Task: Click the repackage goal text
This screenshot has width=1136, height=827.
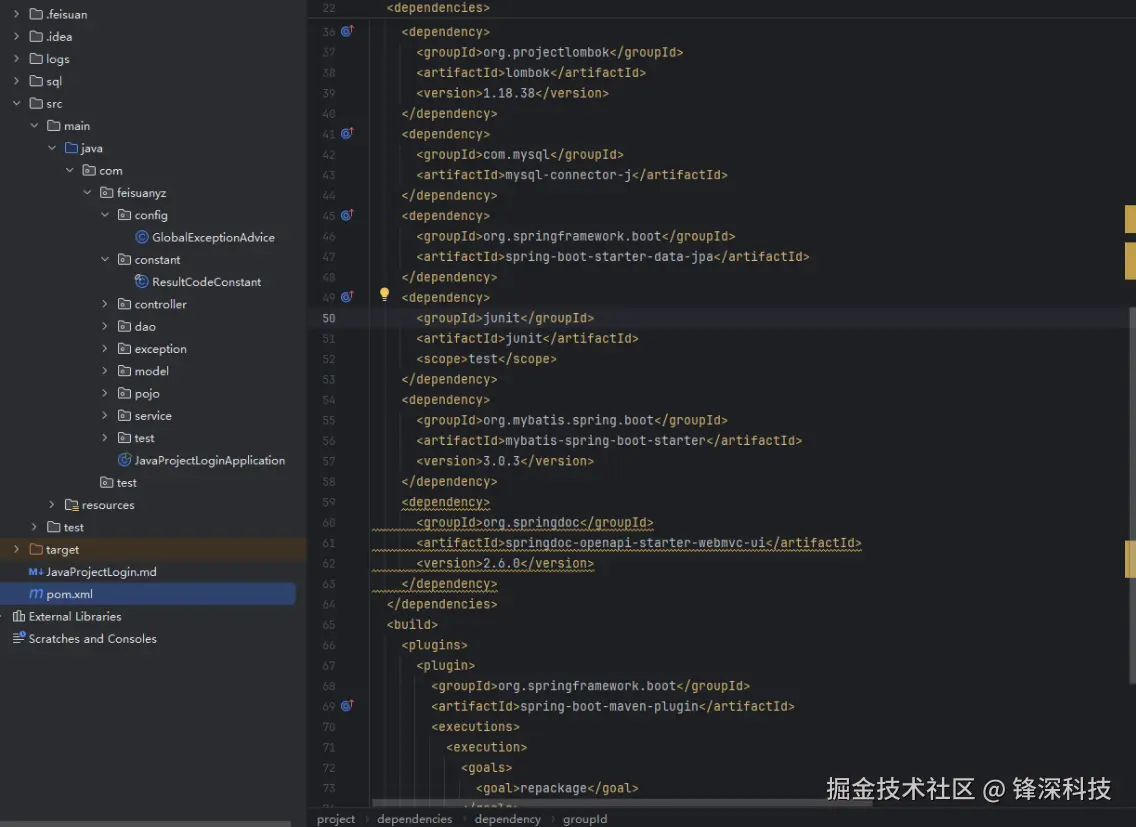Action: [x=554, y=788]
